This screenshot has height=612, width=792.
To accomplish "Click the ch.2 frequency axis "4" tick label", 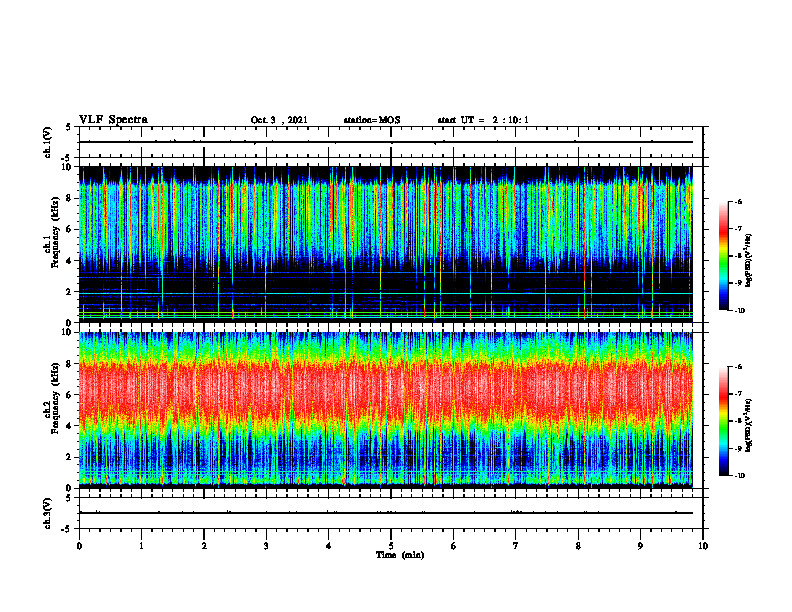I will [x=70, y=426].
